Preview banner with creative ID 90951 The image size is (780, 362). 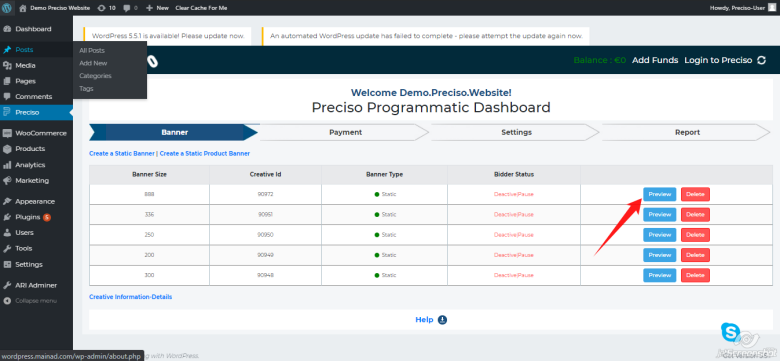(x=660, y=215)
